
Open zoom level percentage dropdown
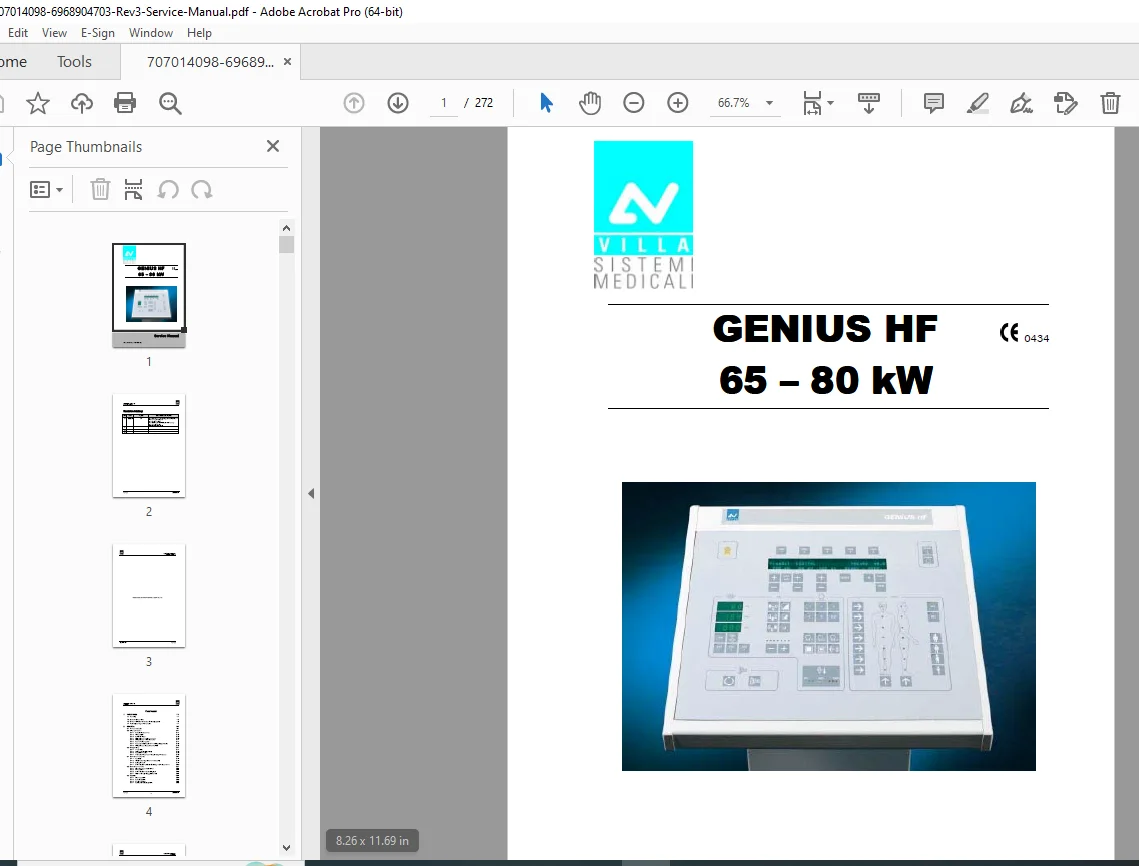(x=769, y=103)
